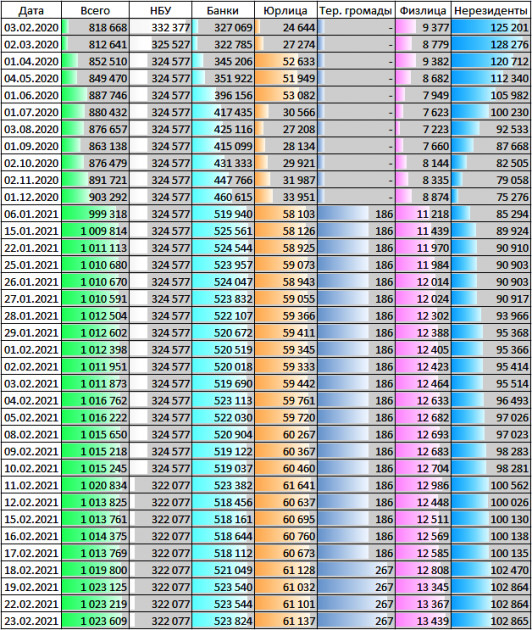This screenshot has height=630, width=532.
Task: Select the Нерезиденты value 125 201
Action: pos(491,27)
